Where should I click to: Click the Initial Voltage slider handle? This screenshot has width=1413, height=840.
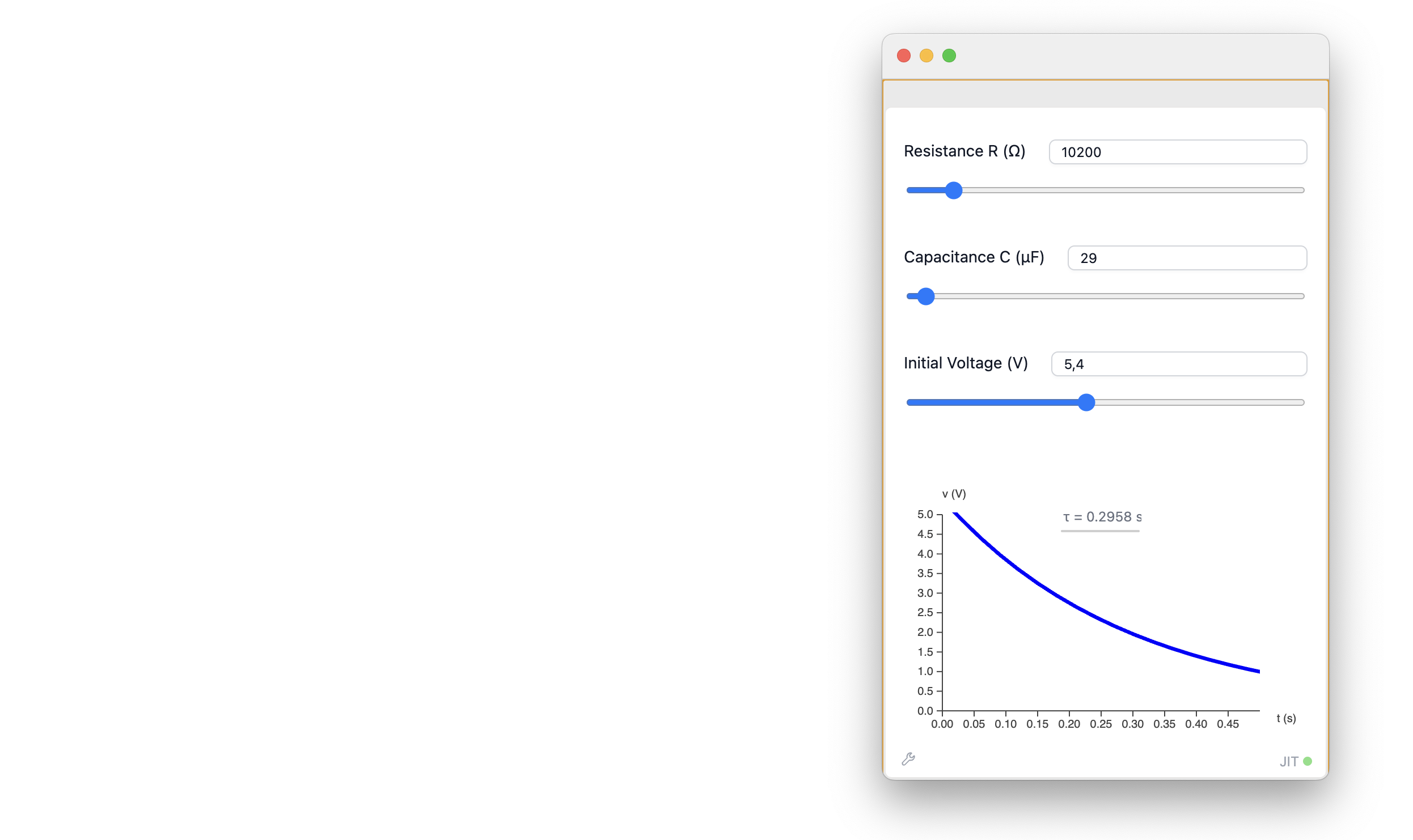[1086, 402]
